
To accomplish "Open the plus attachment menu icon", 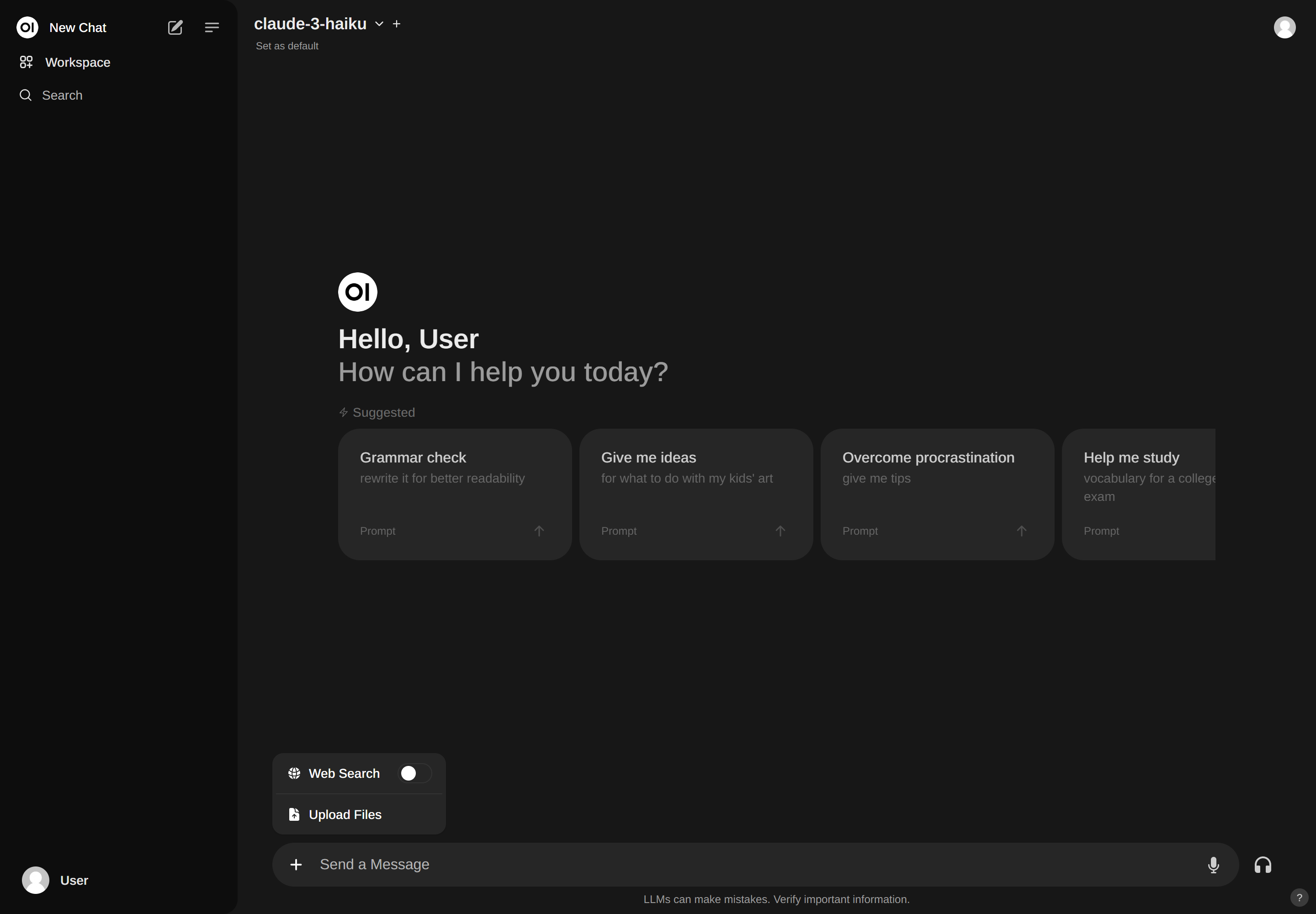I will tap(296, 865).
